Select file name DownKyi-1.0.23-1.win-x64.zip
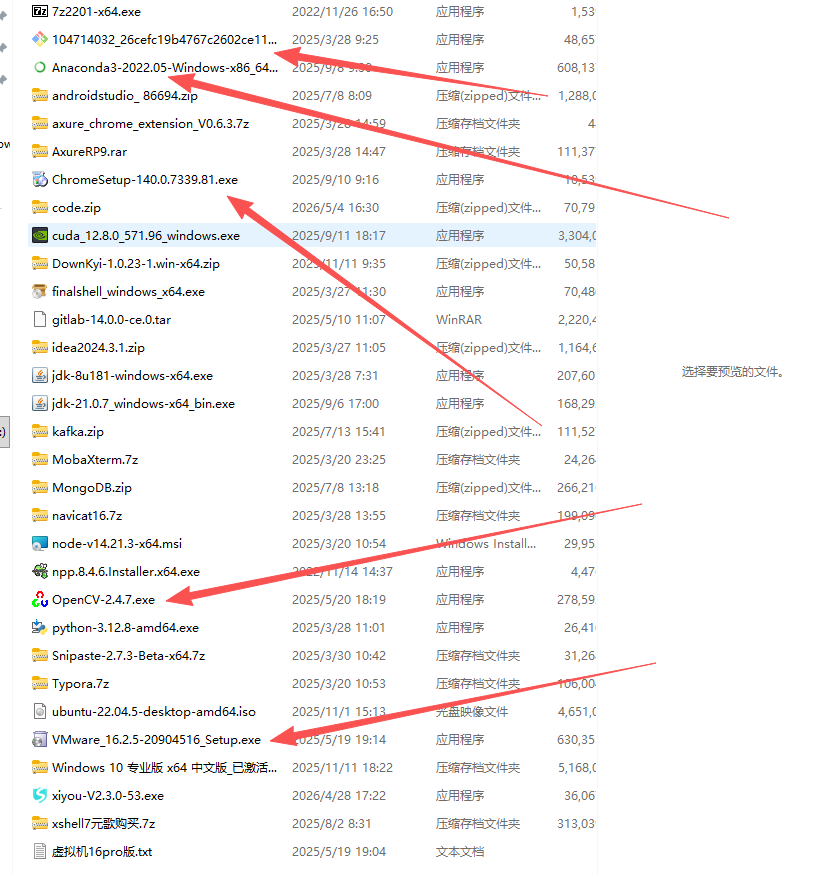The height and width of the screenshot is (875, 832). [136, 263]
